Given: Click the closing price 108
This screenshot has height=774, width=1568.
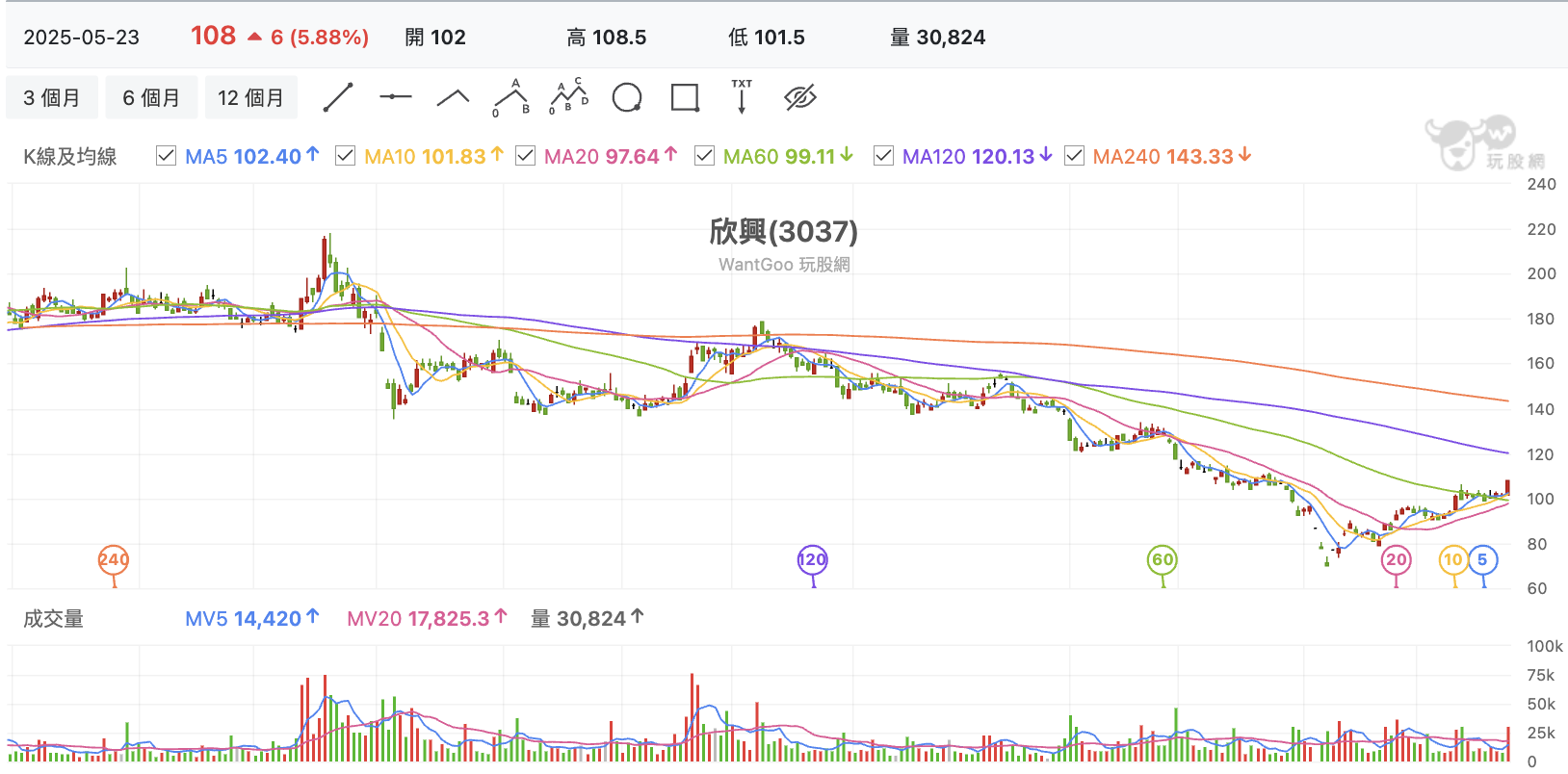Looking at the screenshot, I should [213, 36].
